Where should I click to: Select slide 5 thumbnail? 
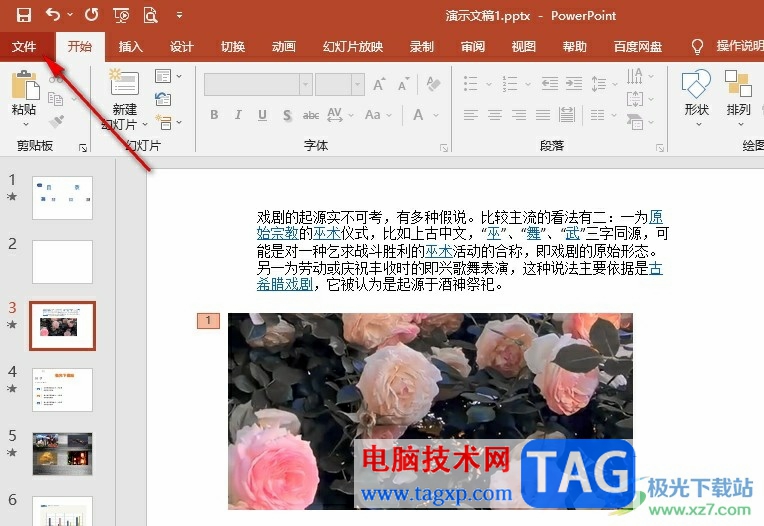tap(62, 454)
